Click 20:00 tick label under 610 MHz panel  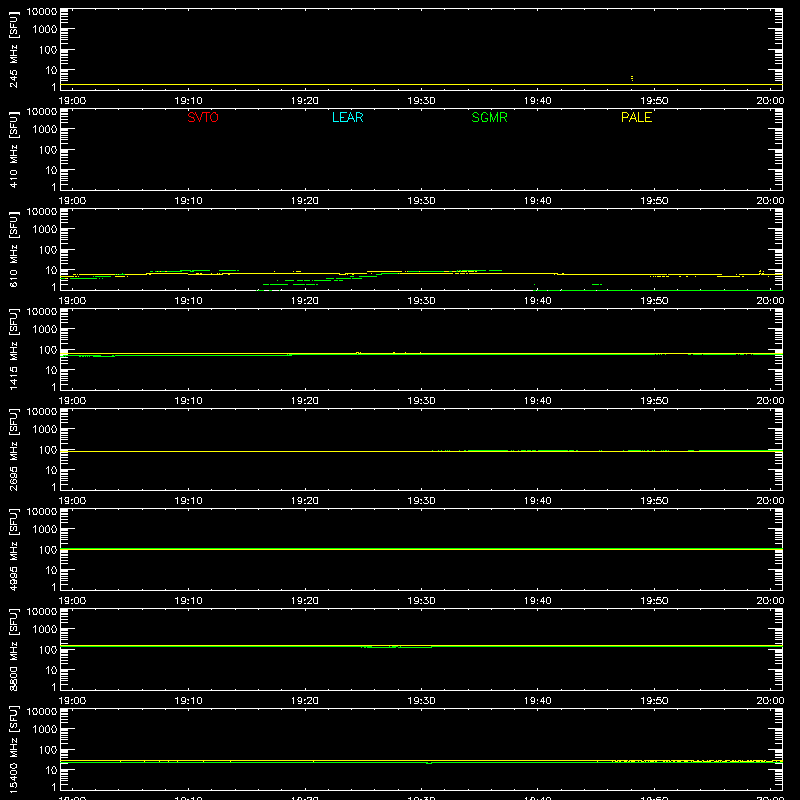(x=770, y=301)
